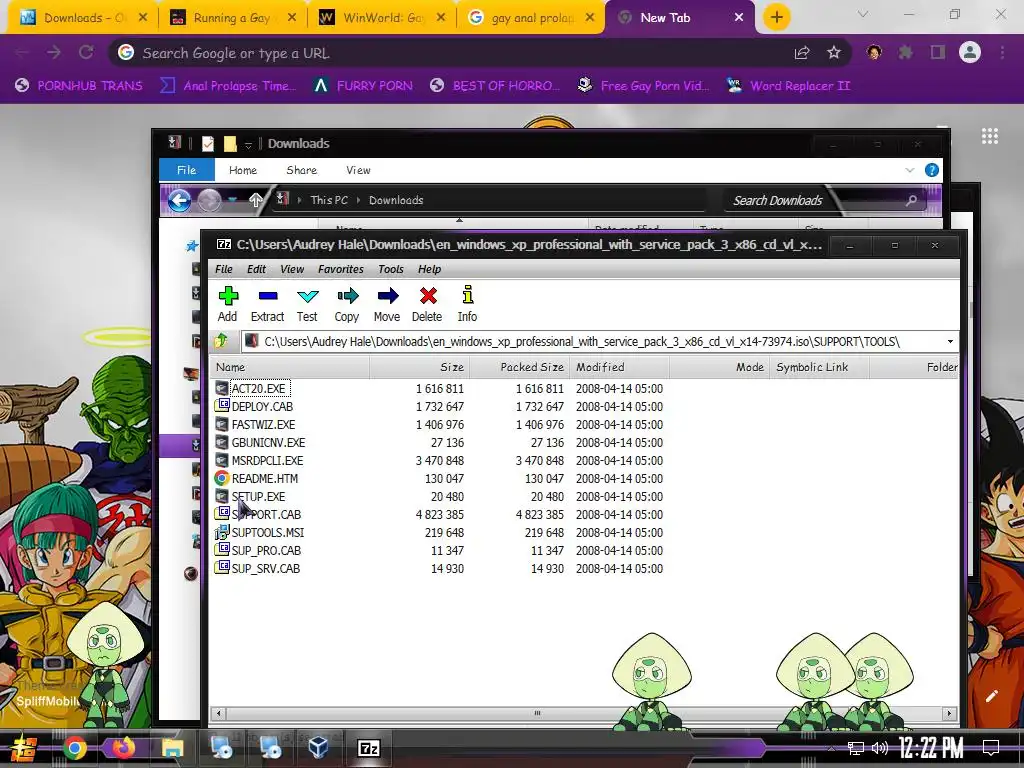Click the 7-Zip horizontal scrollbar thumb
This screenshot has height=768, width=1024.
click(x=537, y=713)
